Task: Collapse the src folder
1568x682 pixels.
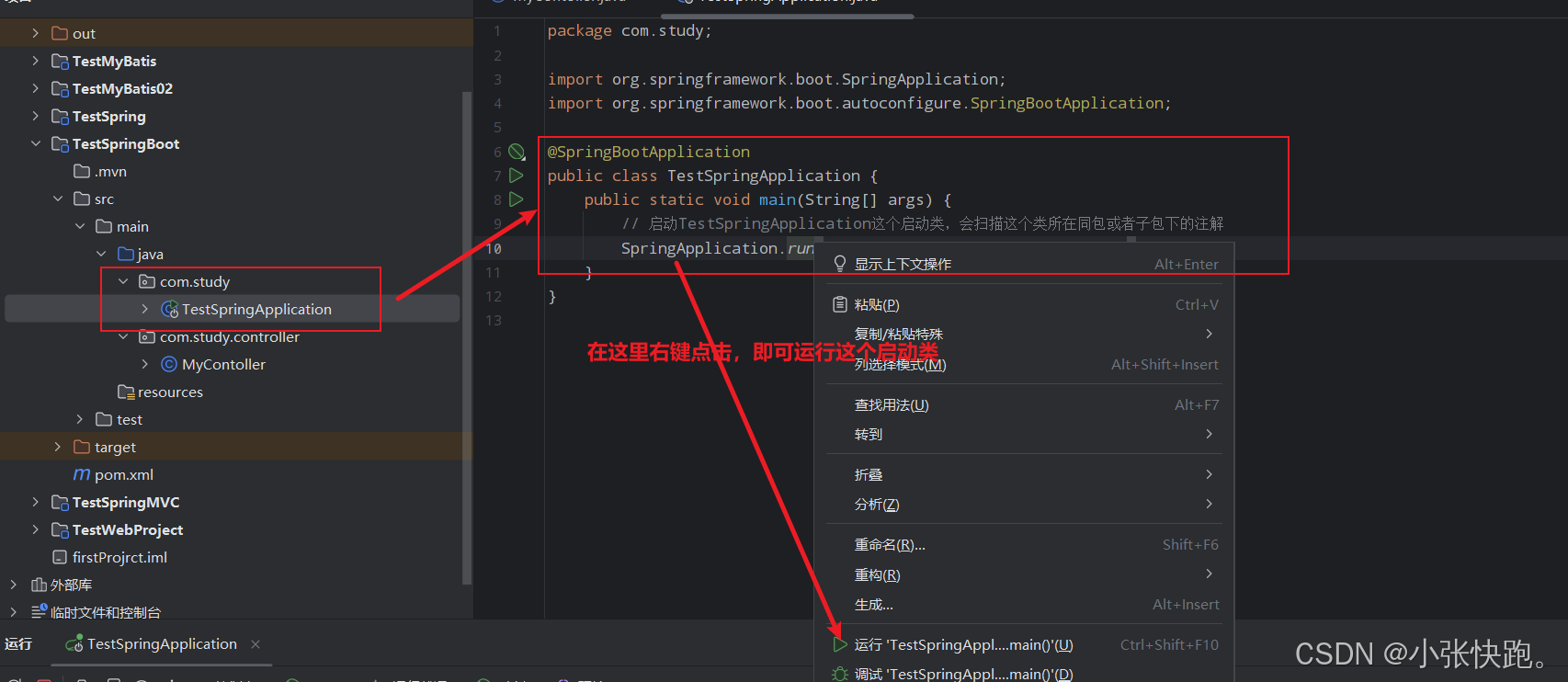Action: click(x=57, y=199)
